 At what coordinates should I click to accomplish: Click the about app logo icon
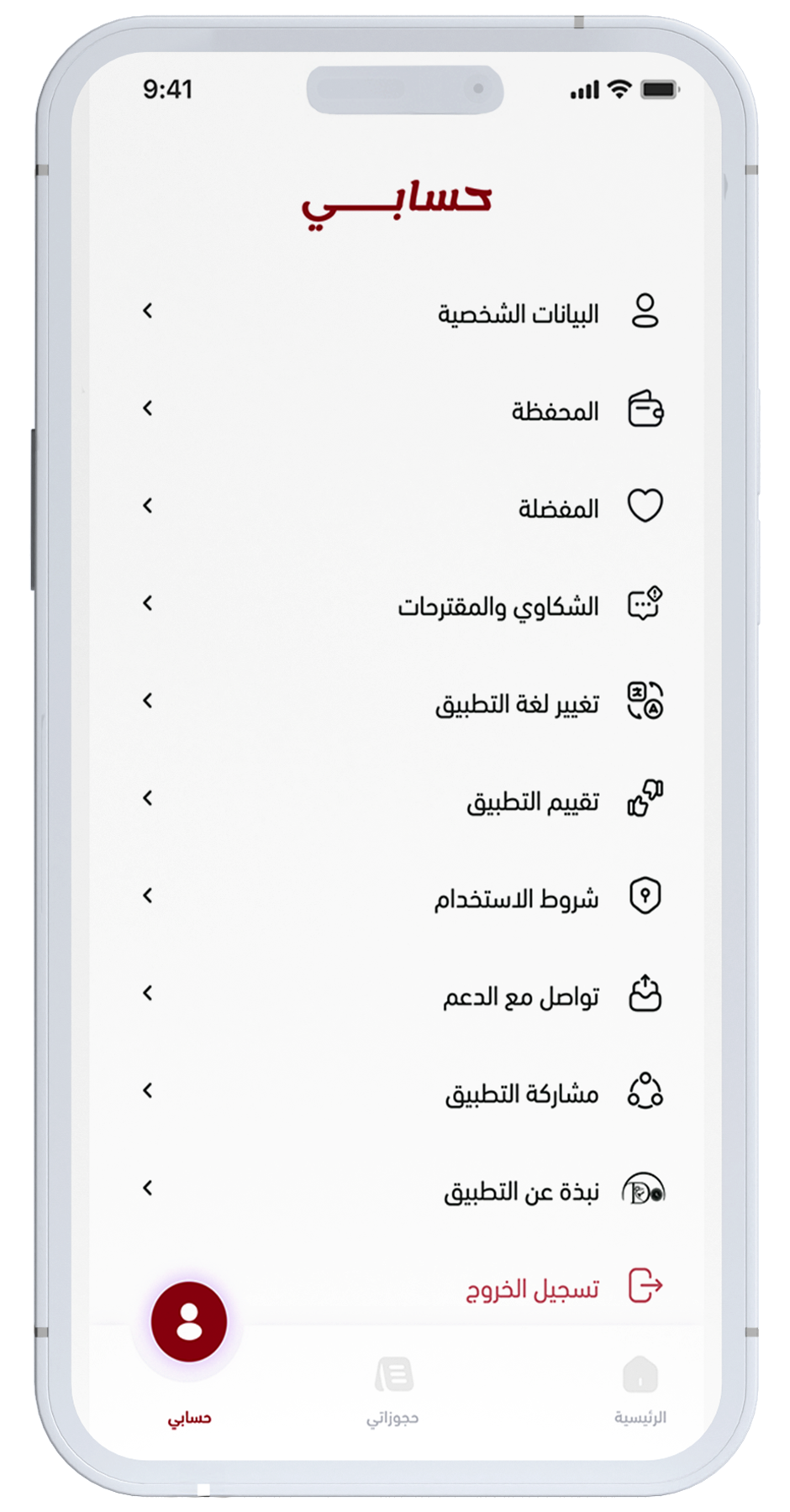click(x=643, y=1189)
